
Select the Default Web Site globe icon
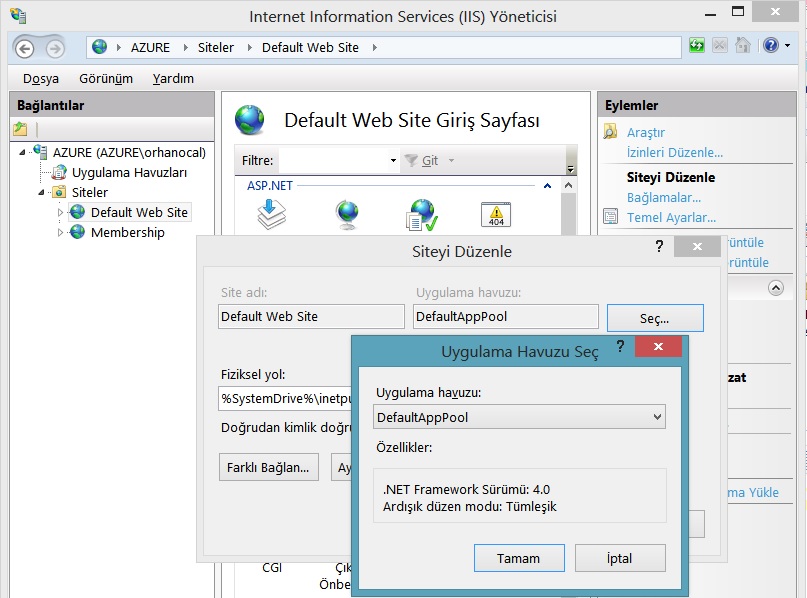[77, 212]
